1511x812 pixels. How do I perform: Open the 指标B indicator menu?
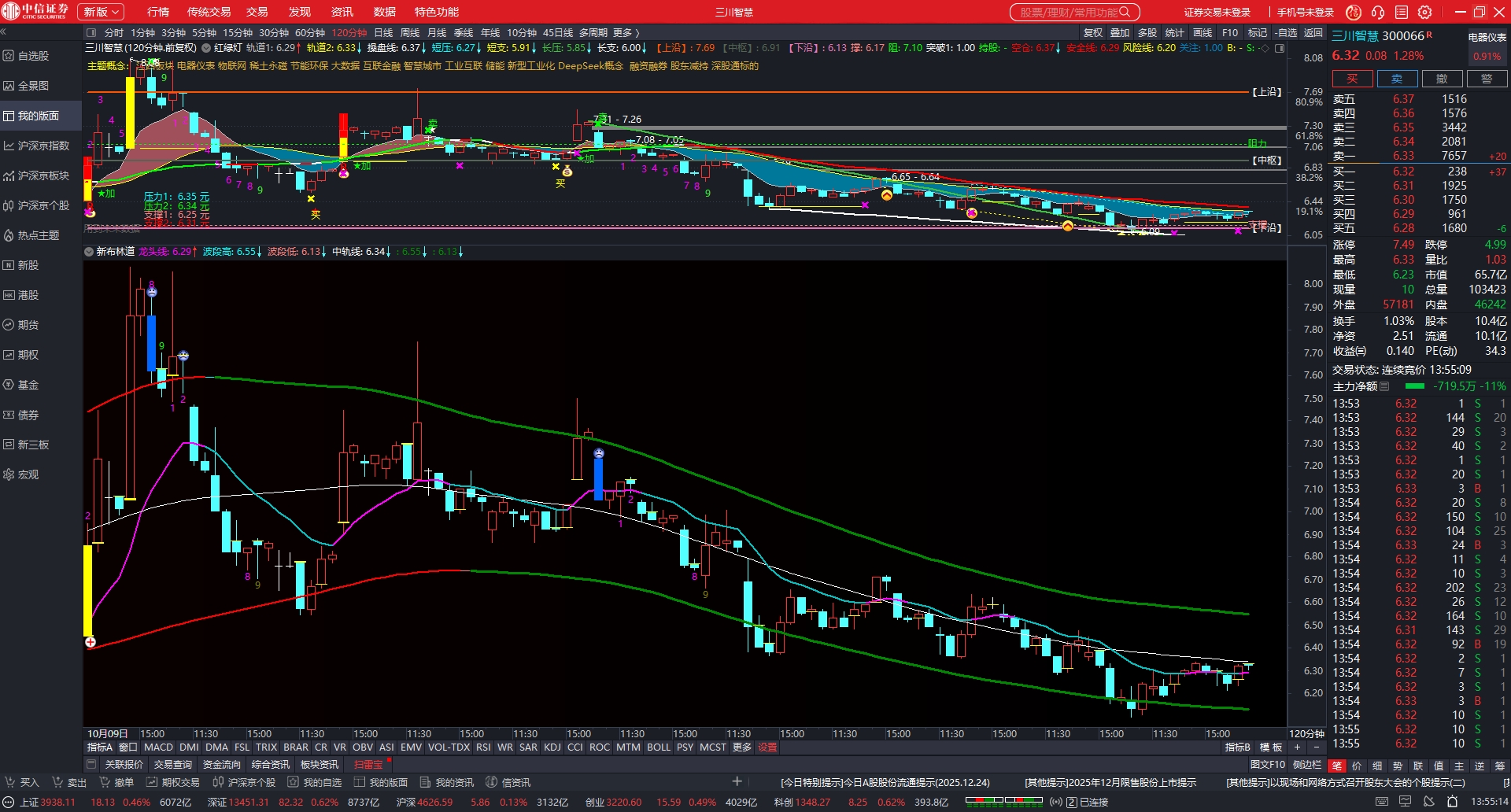(x=1238, y=747)
